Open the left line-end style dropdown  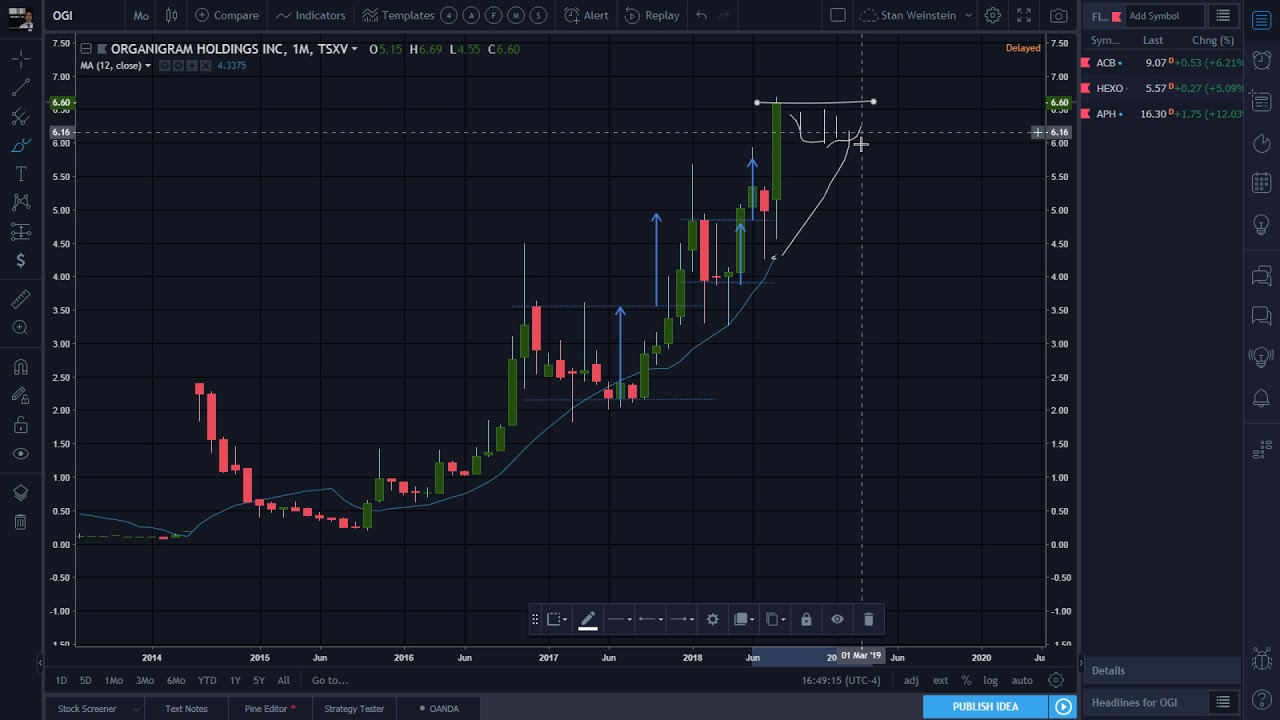coord(650,619)
